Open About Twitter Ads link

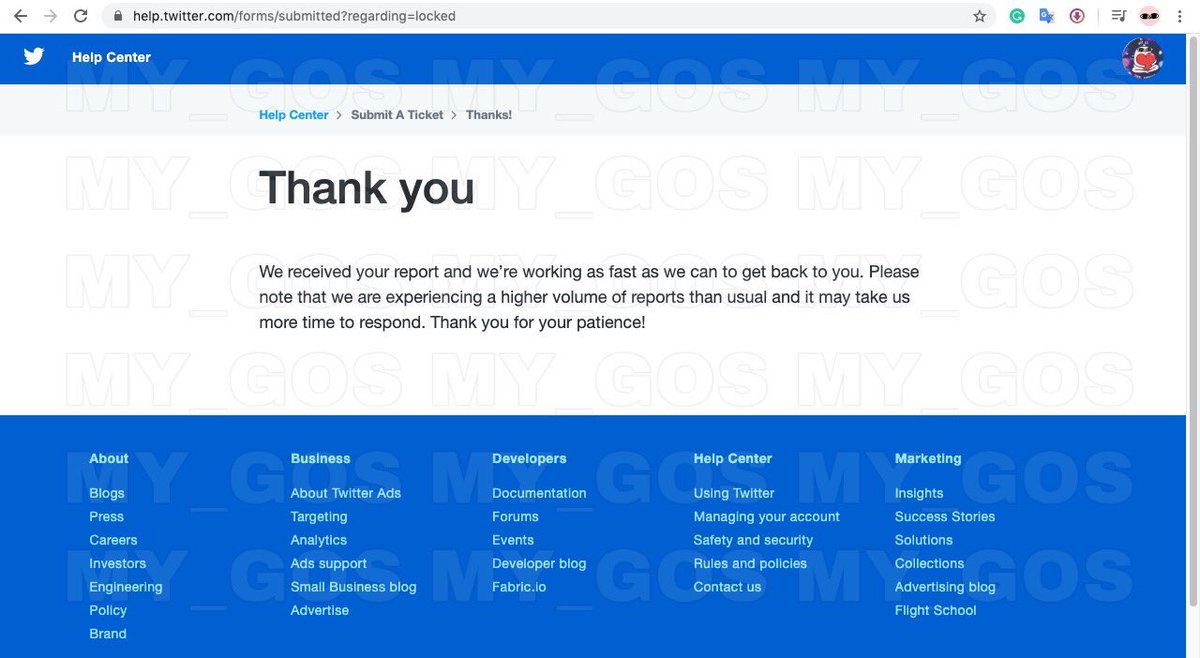coord(346,493)
